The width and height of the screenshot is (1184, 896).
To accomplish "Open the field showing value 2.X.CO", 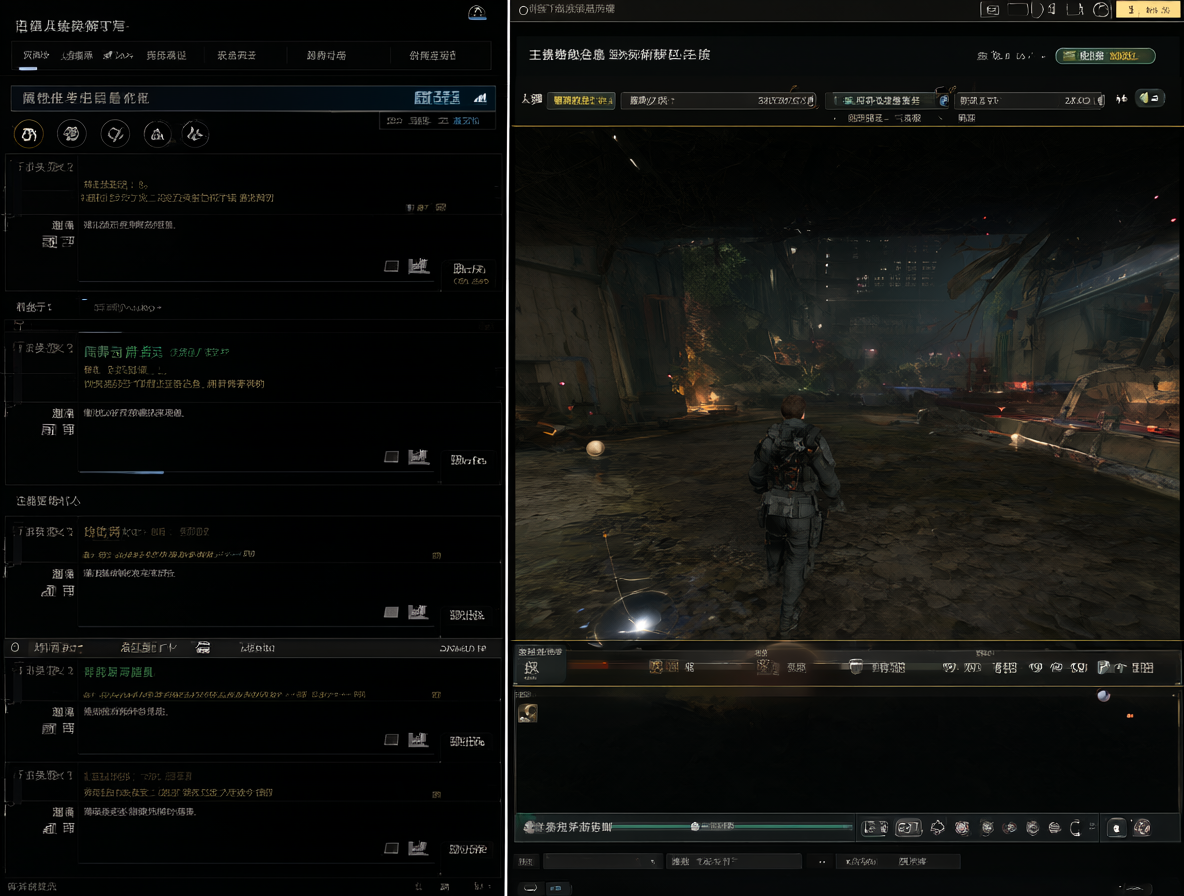I will point(1030,100).
